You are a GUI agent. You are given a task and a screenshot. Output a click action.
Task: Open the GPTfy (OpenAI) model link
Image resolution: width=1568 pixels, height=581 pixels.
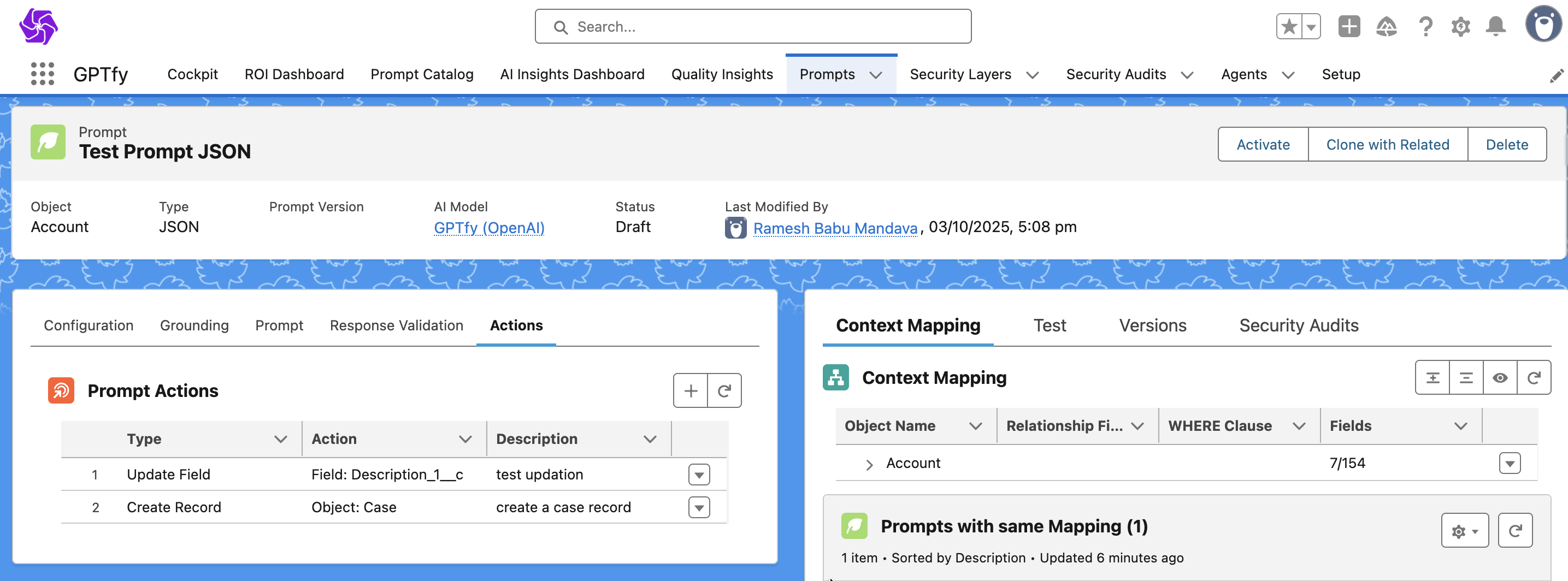click(x=489, y=228)
